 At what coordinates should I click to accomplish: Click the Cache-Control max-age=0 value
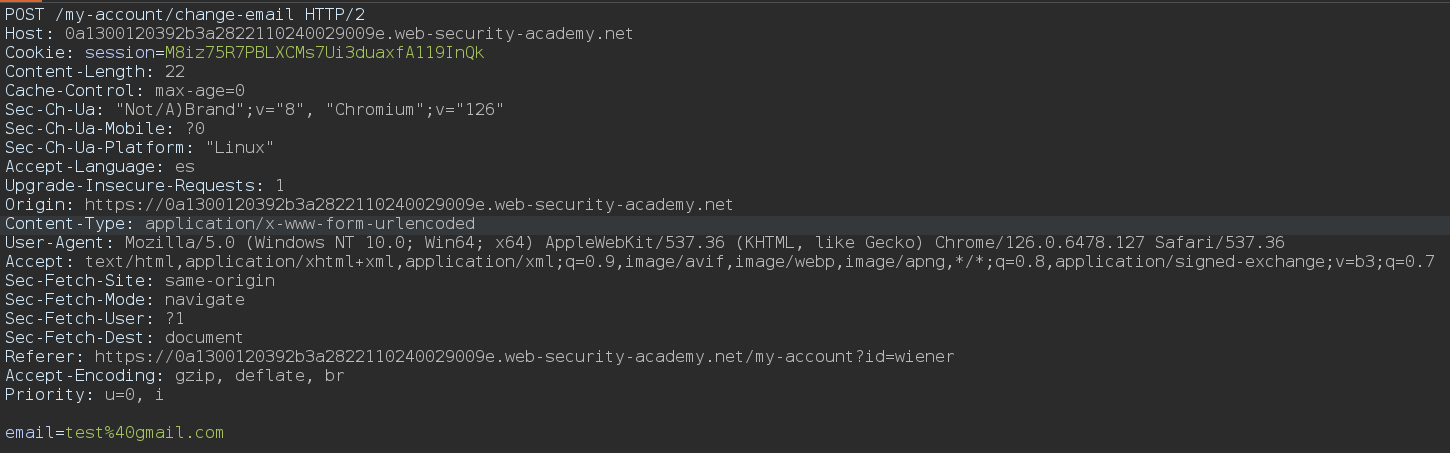pyautogui.click(x=200, y=91)
